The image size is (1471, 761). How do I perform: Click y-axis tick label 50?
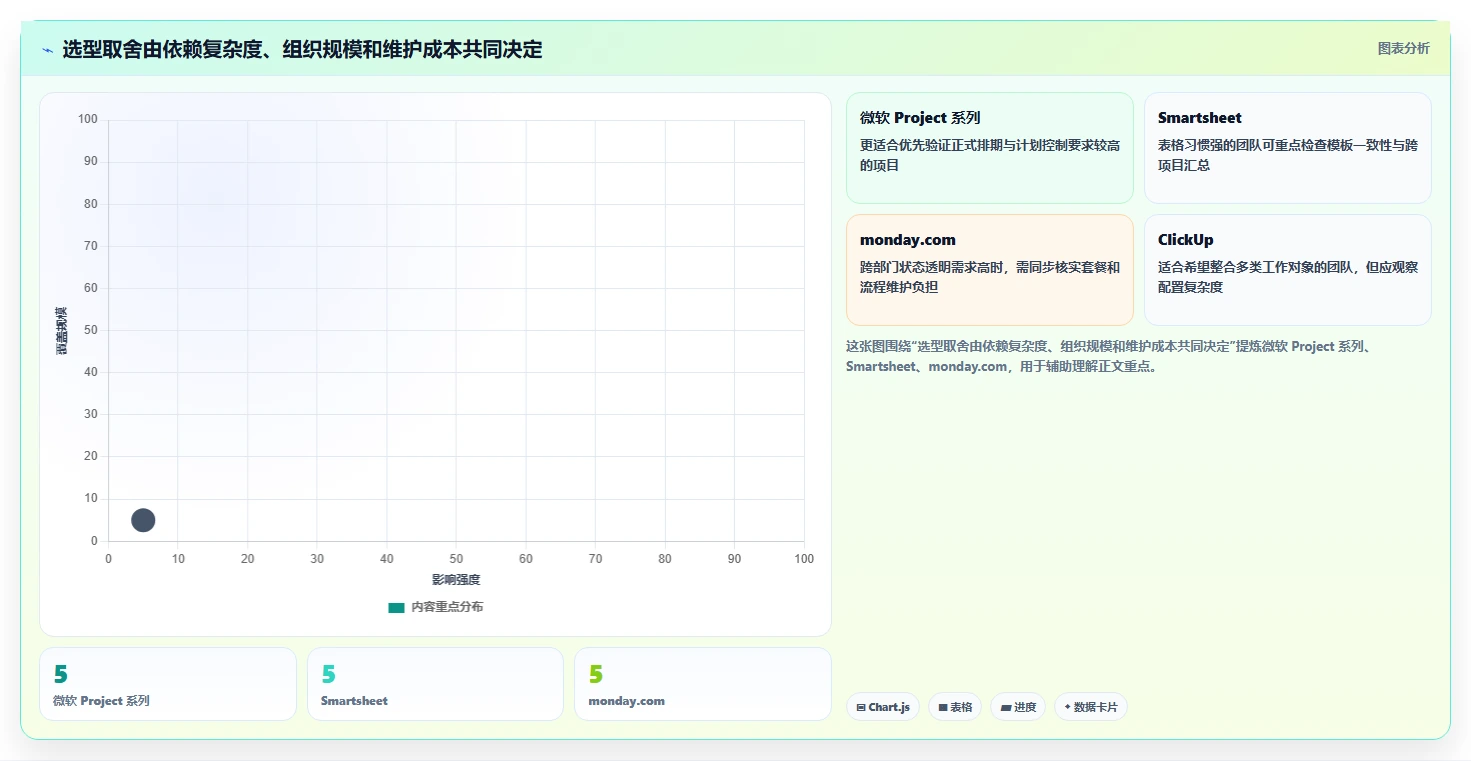pyautogui.click(x=91, y=330)
